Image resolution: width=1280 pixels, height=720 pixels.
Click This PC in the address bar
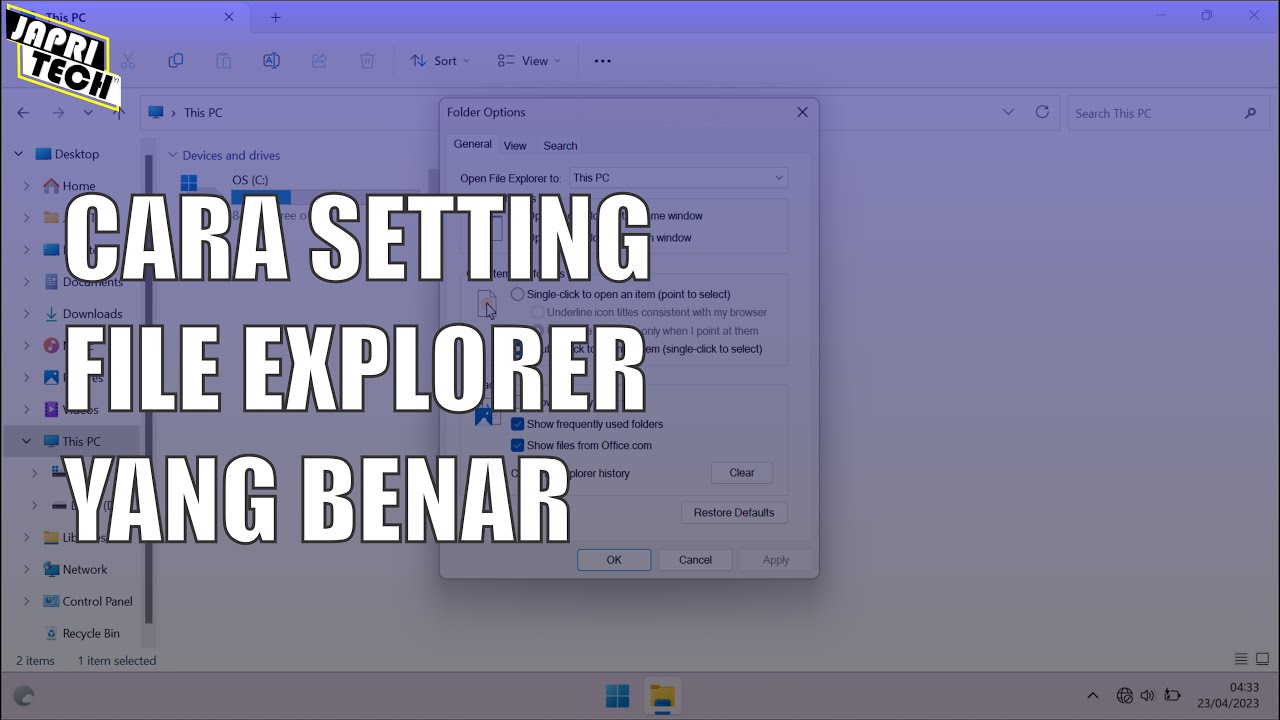tap(203, 113)
